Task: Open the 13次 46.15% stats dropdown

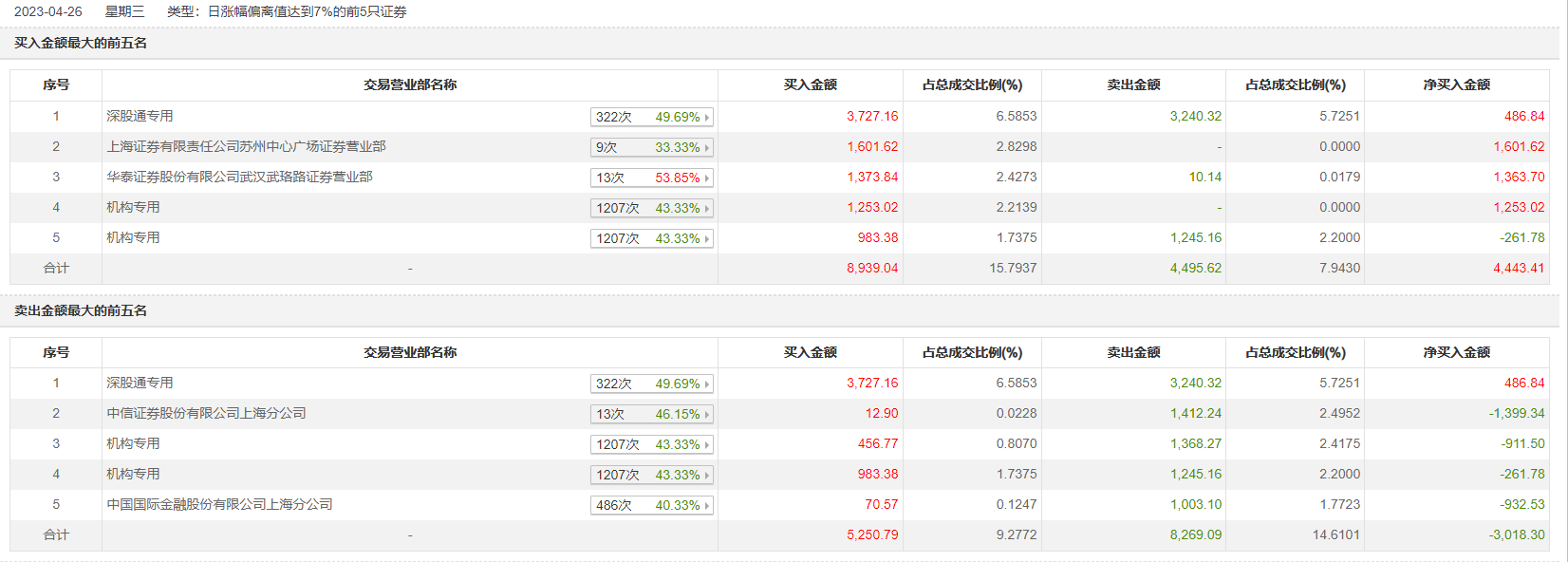Action: click(x=651, y=414)
